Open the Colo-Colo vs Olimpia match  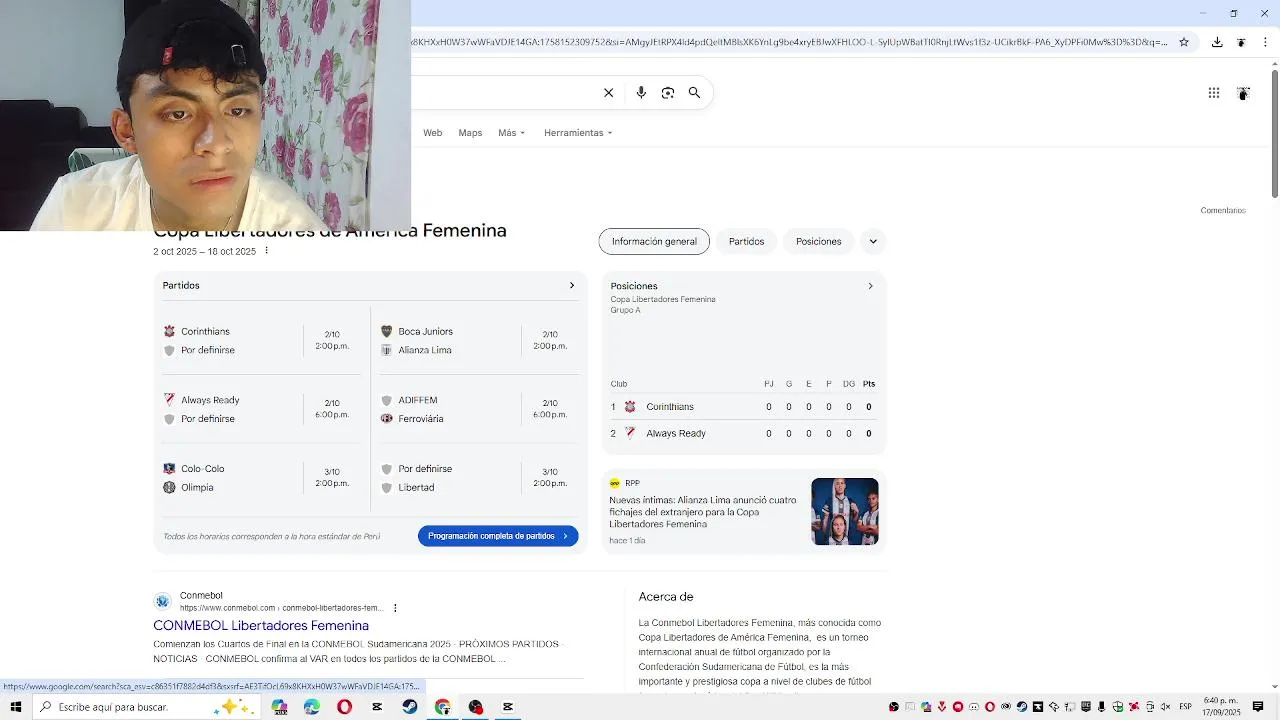coord(261,478)
